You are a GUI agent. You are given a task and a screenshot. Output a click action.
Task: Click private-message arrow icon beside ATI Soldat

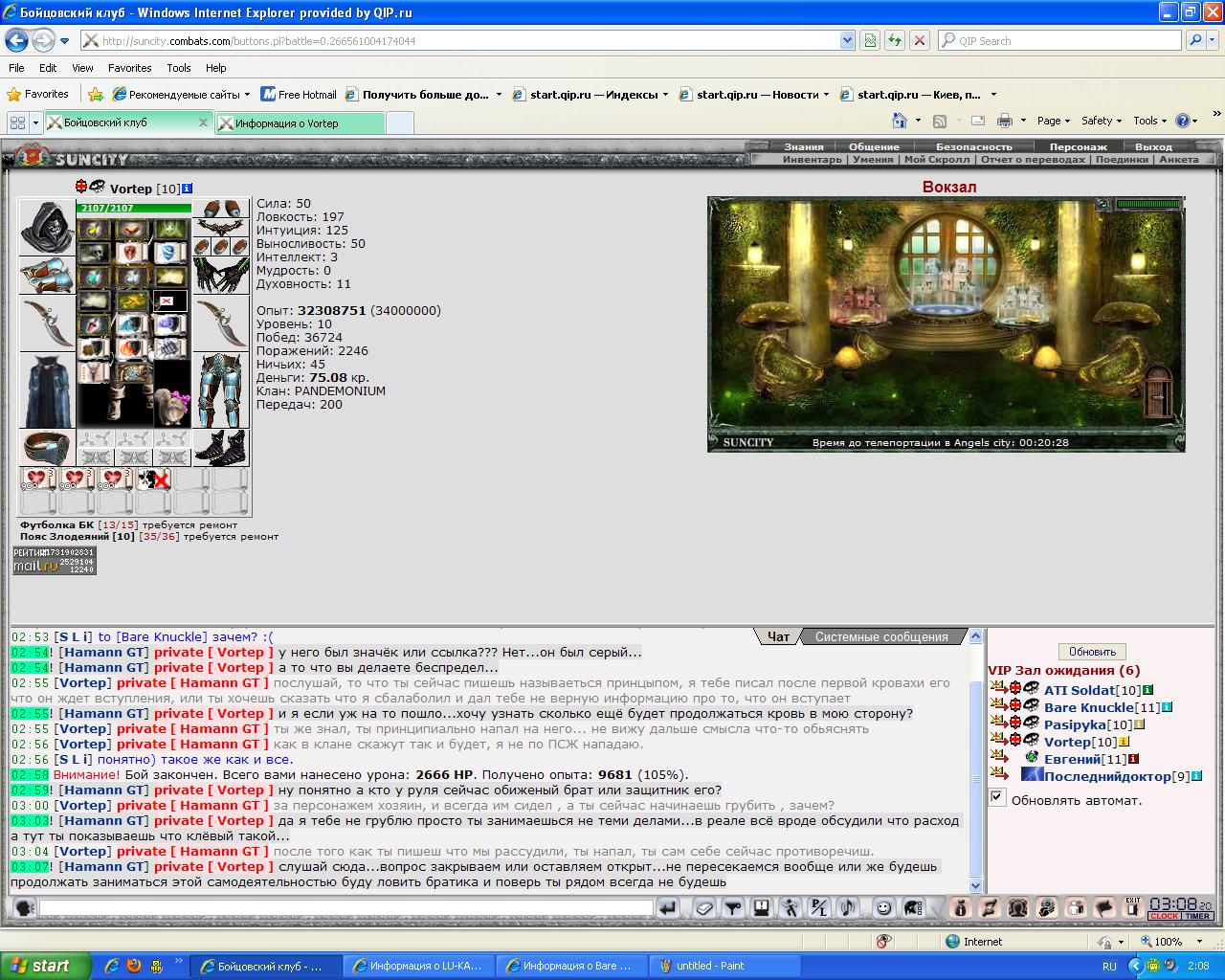[998, 689]
